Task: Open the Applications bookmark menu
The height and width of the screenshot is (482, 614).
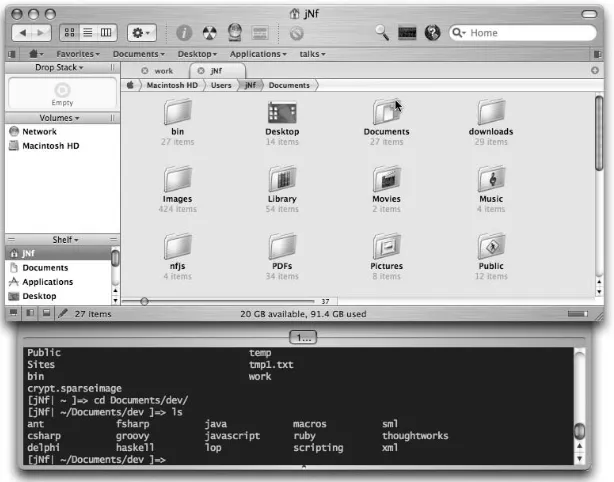Action: pyautogui.click(x=258, y=54)
